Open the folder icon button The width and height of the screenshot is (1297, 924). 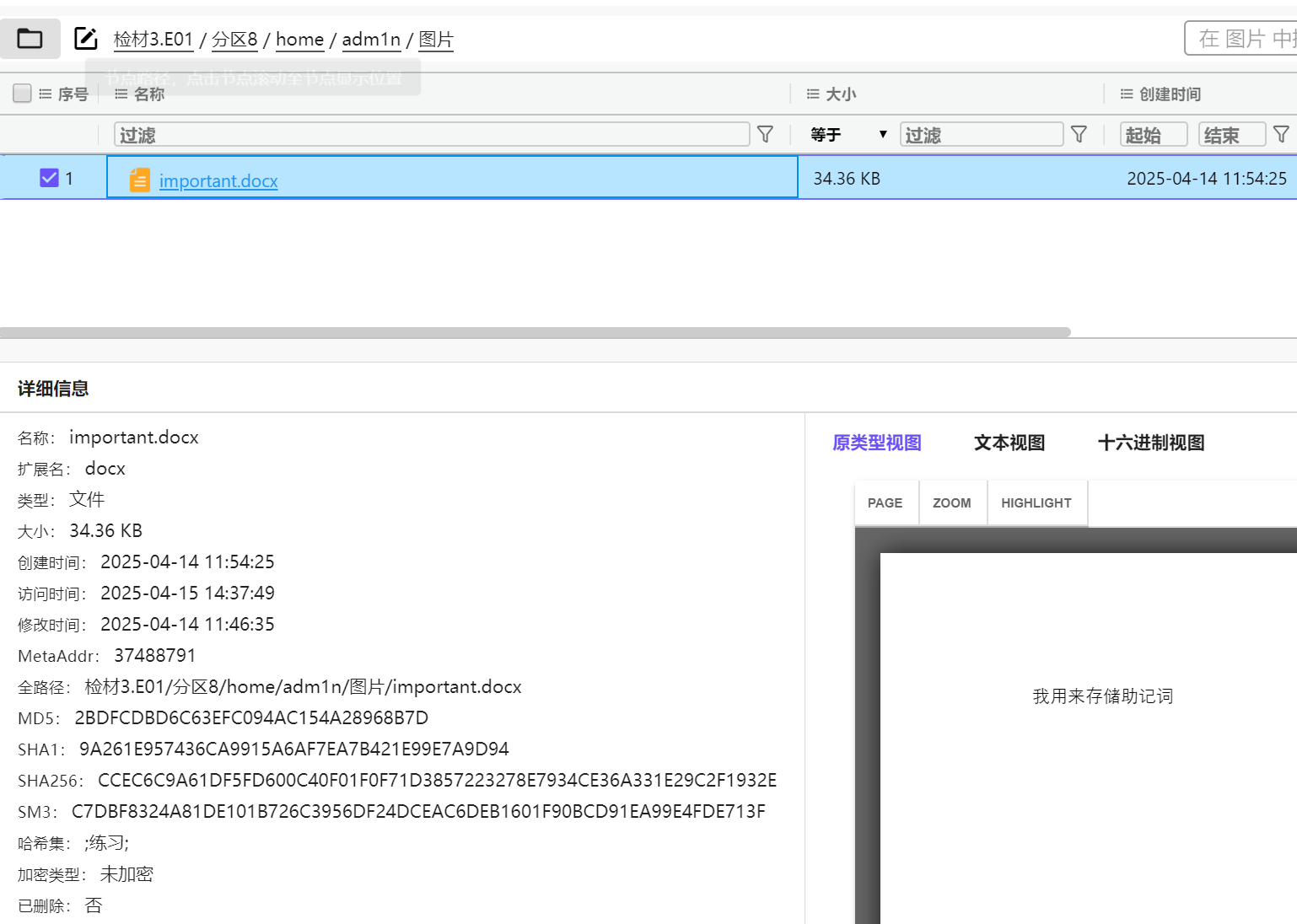(x=30, y=39)
